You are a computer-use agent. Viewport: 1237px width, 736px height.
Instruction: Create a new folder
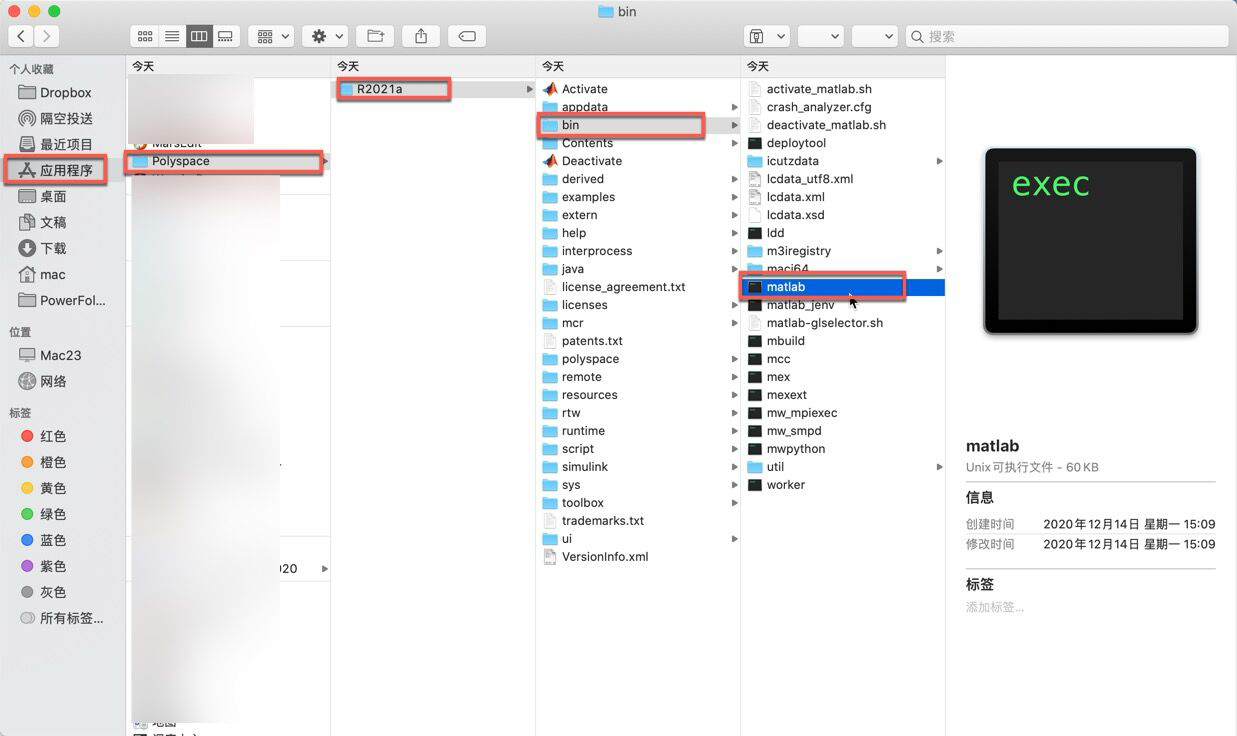point(376,36)
